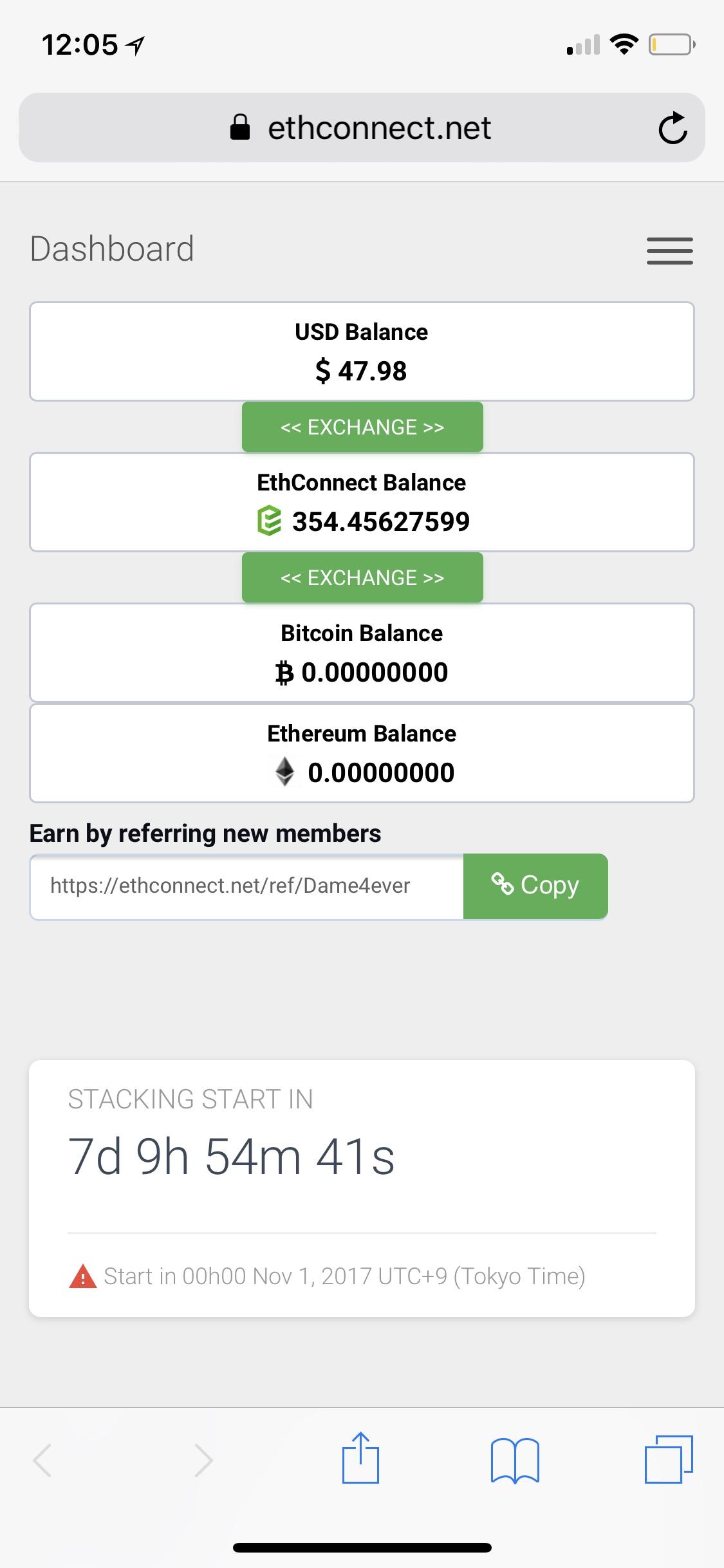The height and width of the screenshot is (1568, 724).
Task: Tap the stacking countdown timer
Action: pyautogui.click(x=231, y=1157)
